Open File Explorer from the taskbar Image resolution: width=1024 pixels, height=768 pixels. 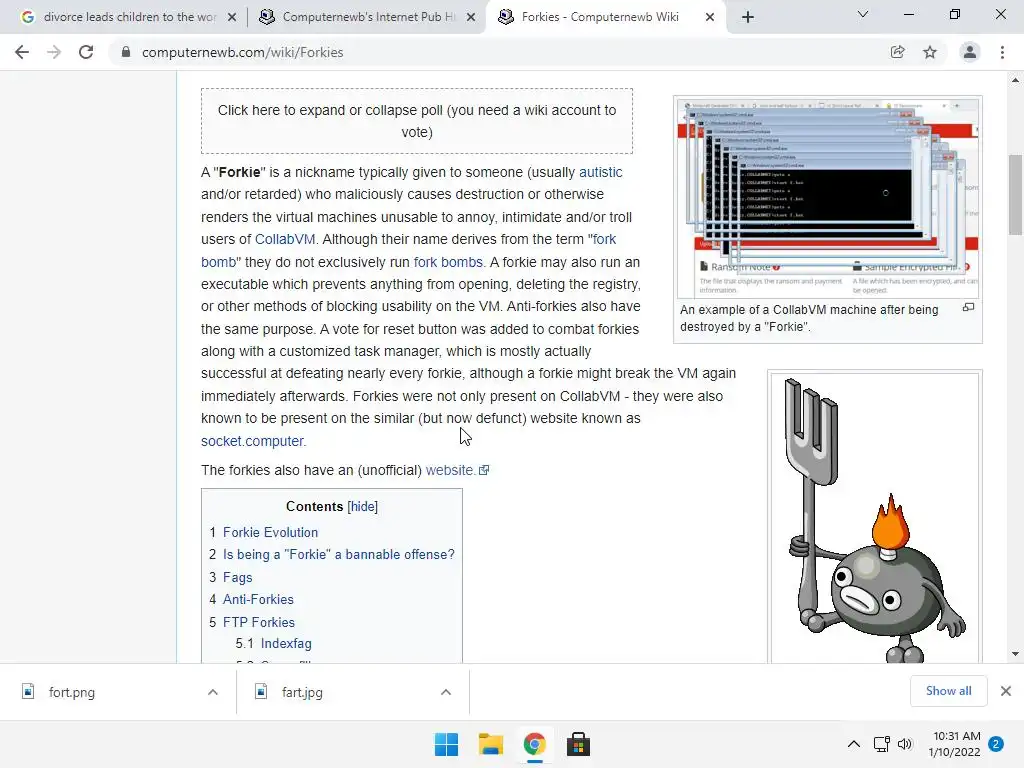(490, 744)
